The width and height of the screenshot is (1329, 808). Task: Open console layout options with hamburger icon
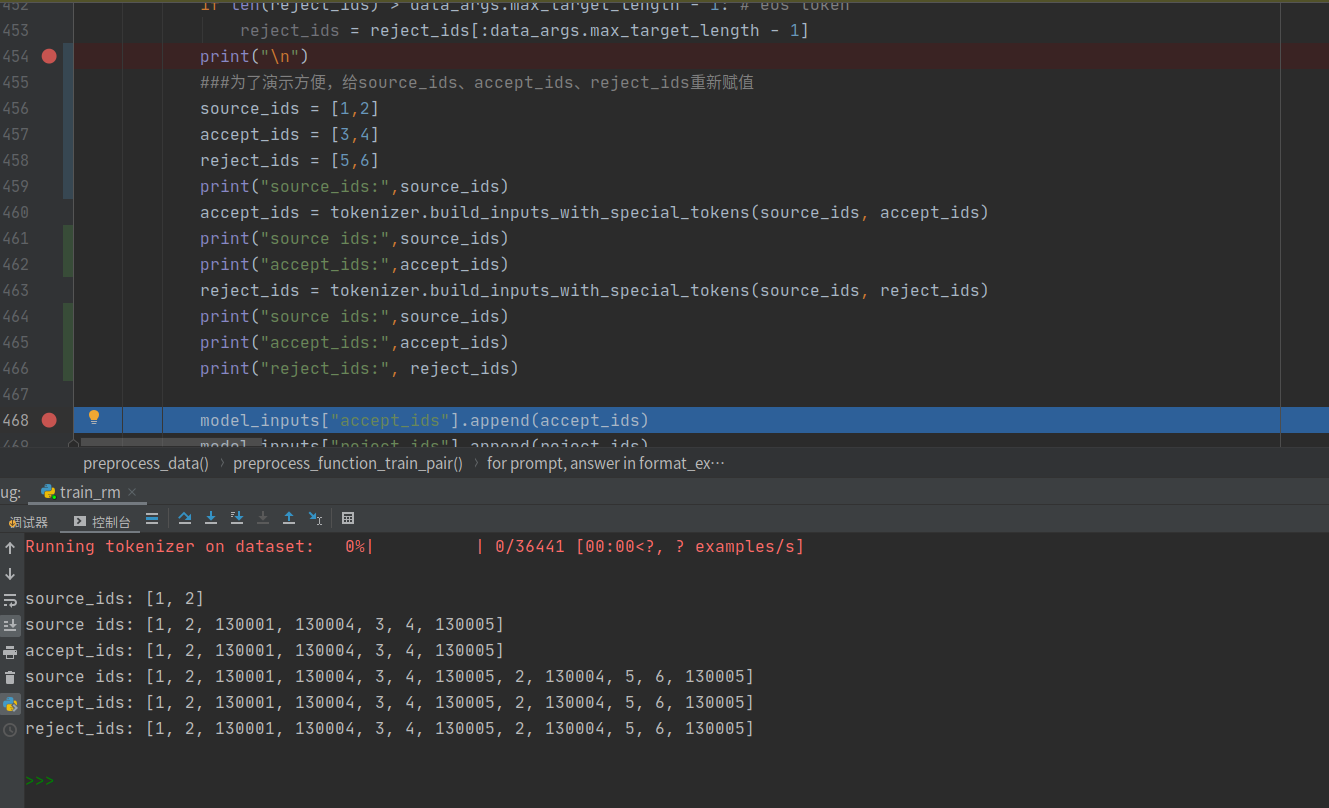click(152, 517)
